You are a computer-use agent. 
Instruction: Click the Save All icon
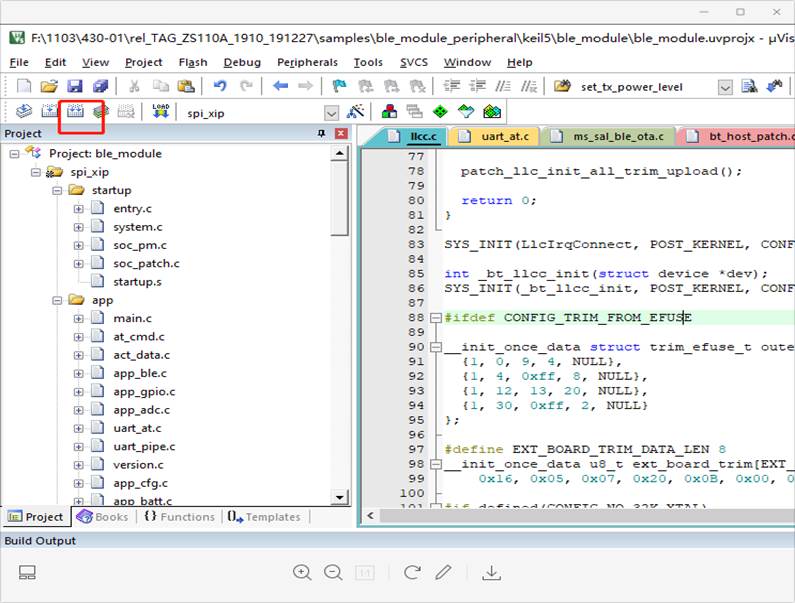(x=100, y=86)
